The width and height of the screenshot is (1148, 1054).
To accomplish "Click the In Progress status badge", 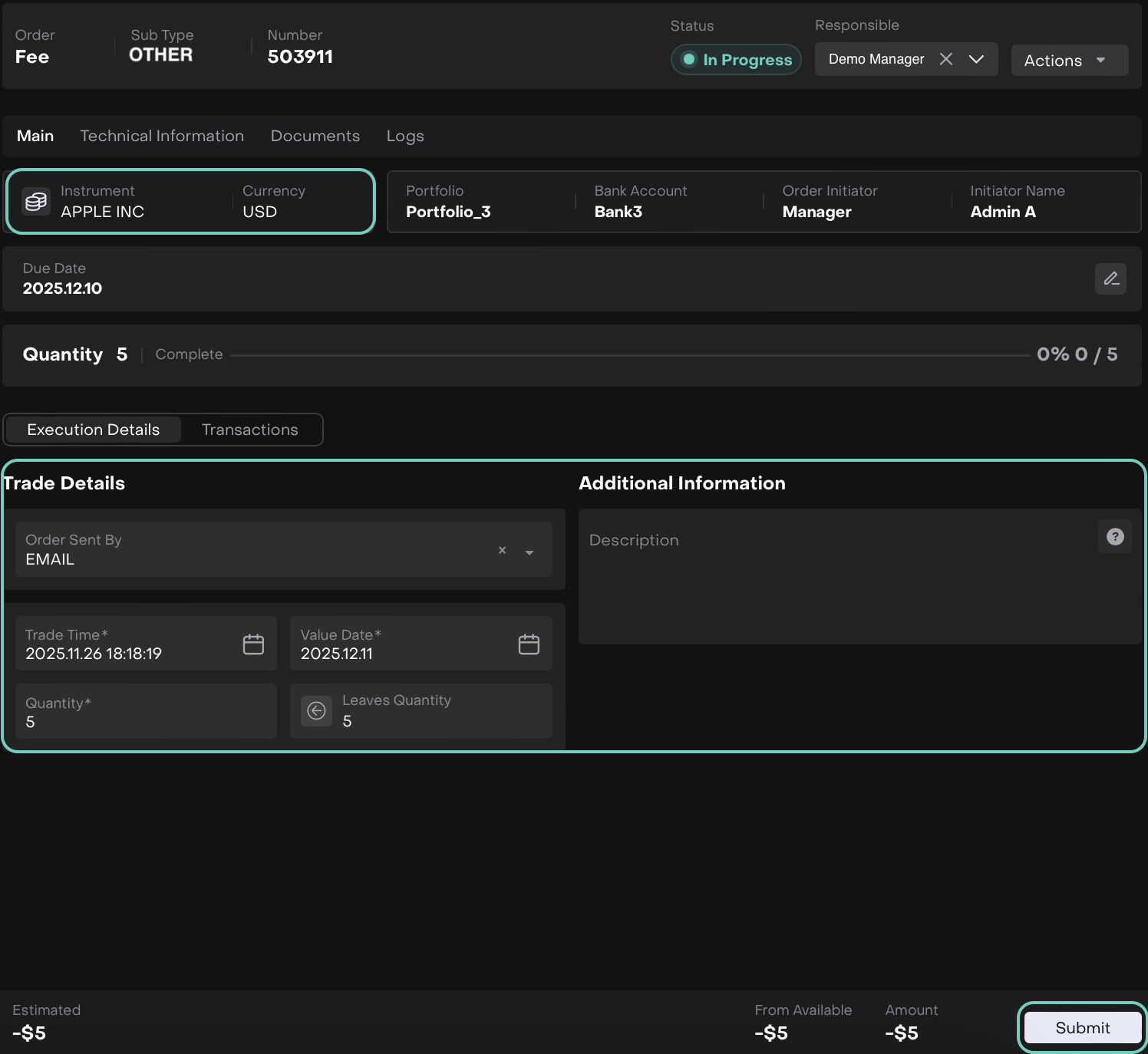I will (x=736, y=60).
